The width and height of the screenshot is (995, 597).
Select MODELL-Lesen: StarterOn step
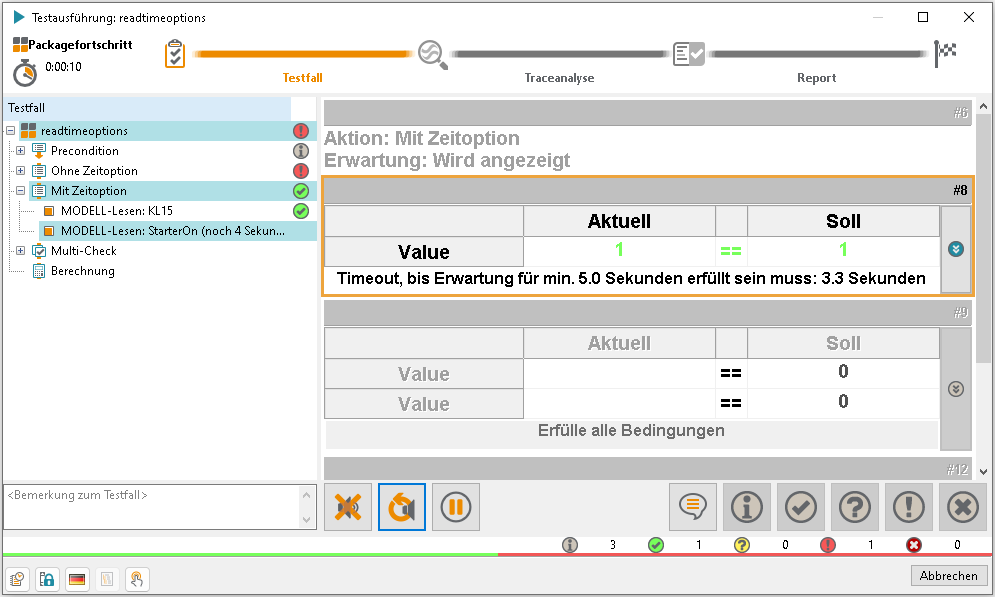(x=173, y=231)
